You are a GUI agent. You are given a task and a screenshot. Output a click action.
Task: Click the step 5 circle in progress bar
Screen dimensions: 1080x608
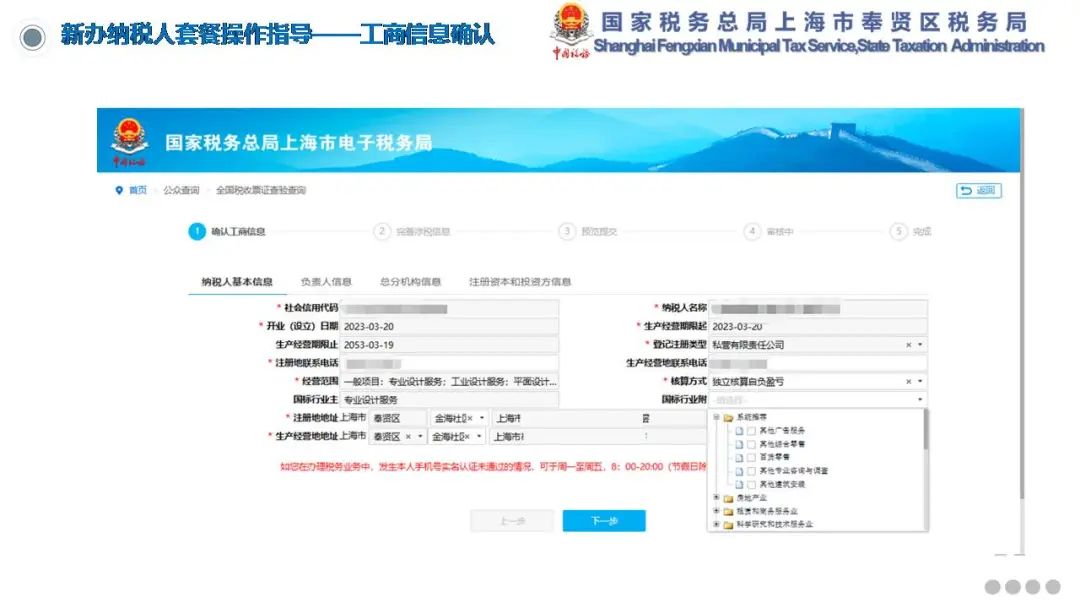(x=899, y=231)
